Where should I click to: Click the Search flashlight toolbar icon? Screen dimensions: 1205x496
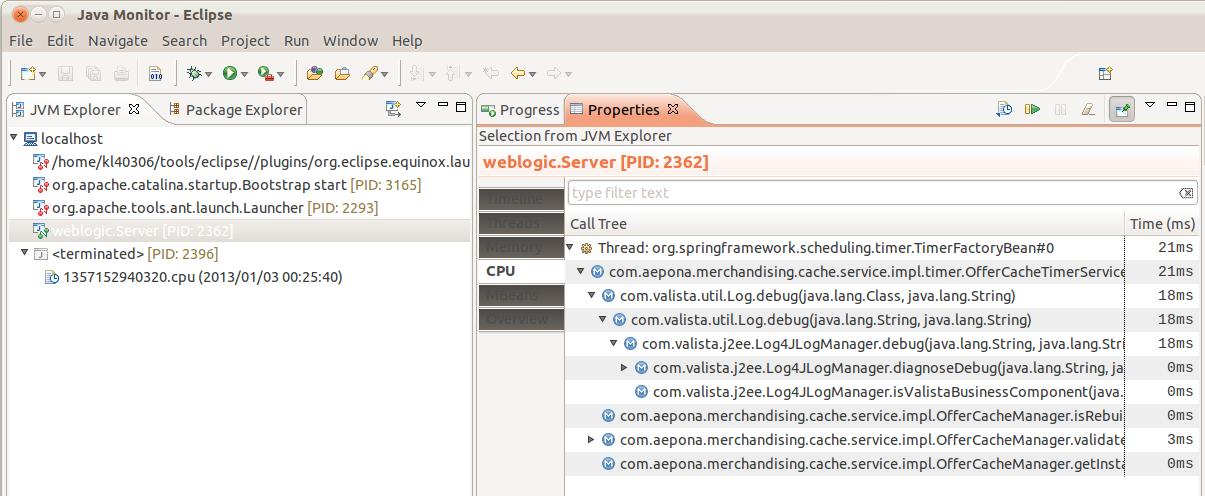click(370, 73)
